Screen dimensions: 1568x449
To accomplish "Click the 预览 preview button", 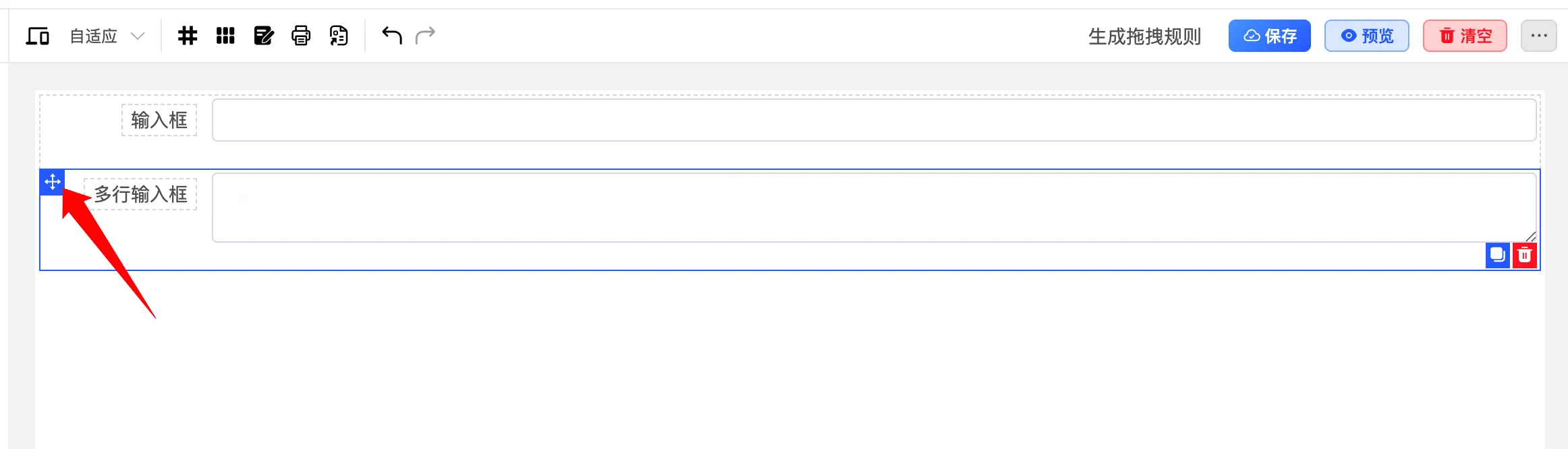I will coord(1366,36).
